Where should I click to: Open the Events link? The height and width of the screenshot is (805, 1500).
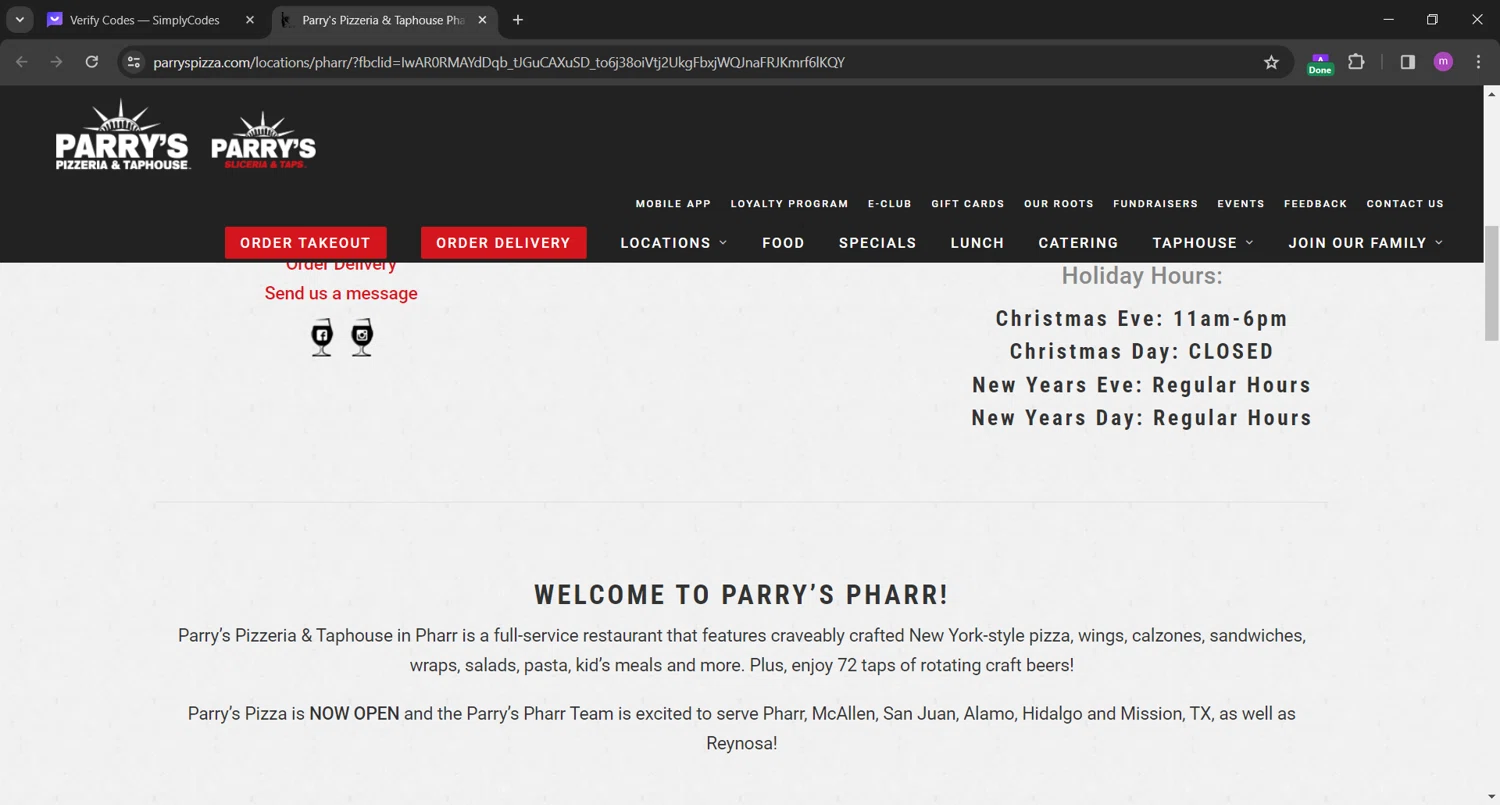click(x=1241, y=204)
